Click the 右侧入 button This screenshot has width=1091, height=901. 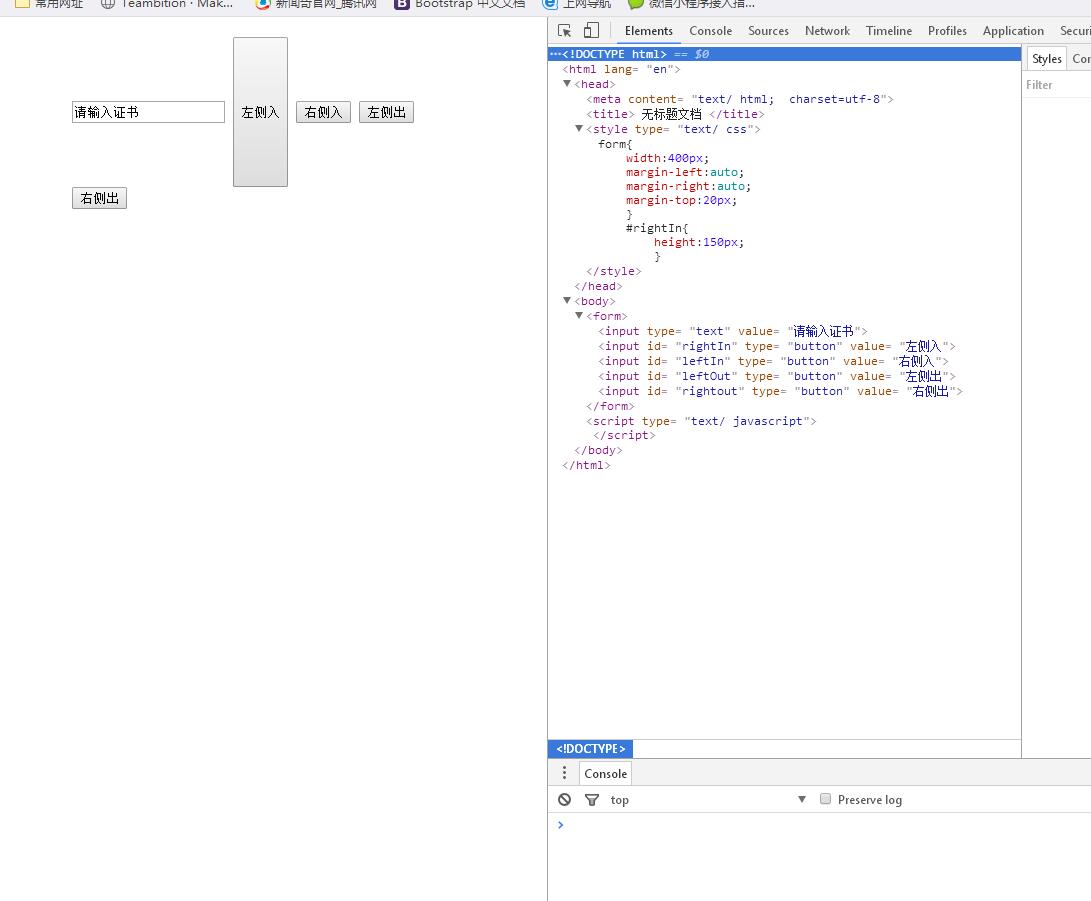[x=323, y=112]
